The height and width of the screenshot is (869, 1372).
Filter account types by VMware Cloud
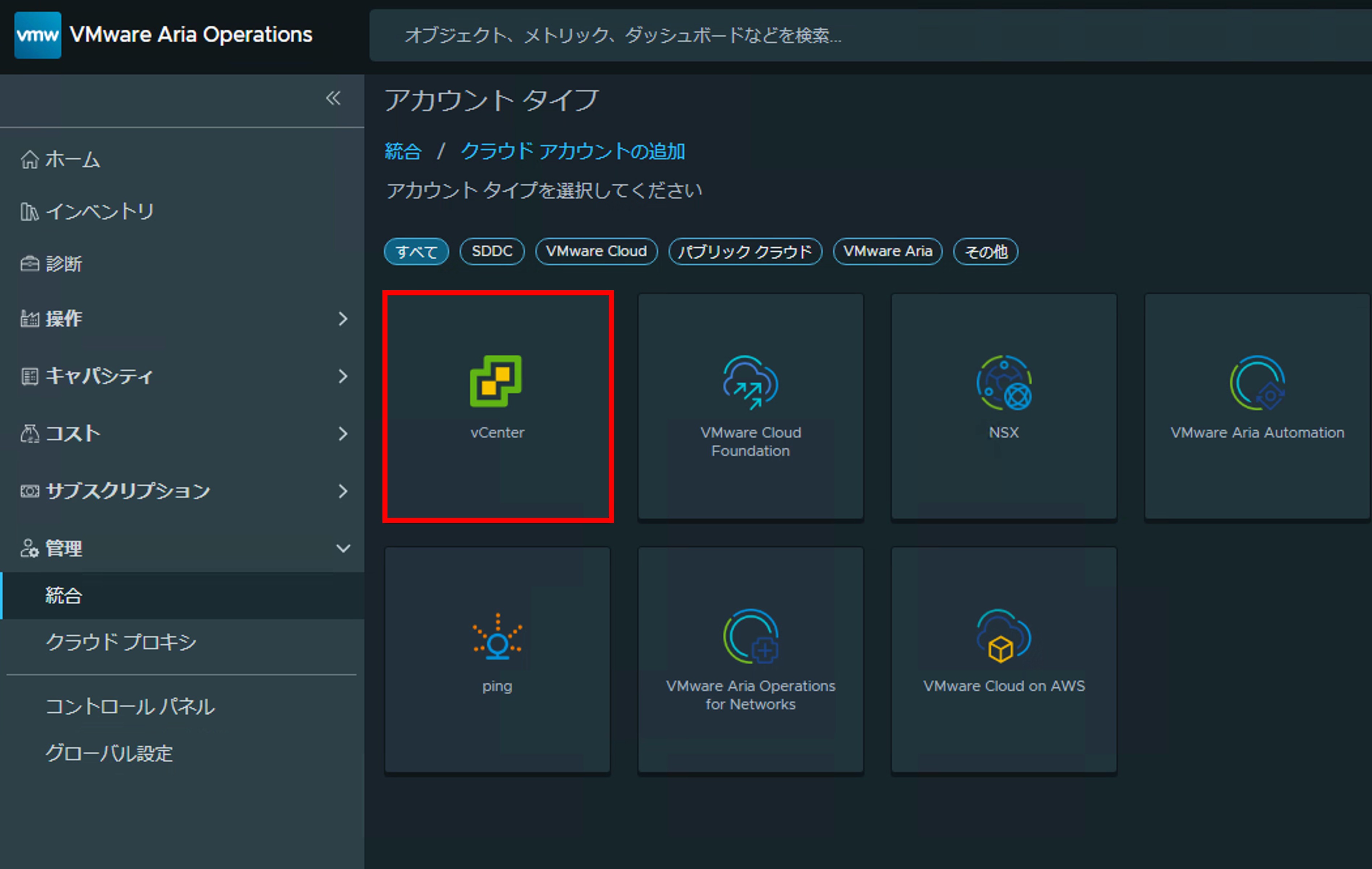[x=597, y=251]
